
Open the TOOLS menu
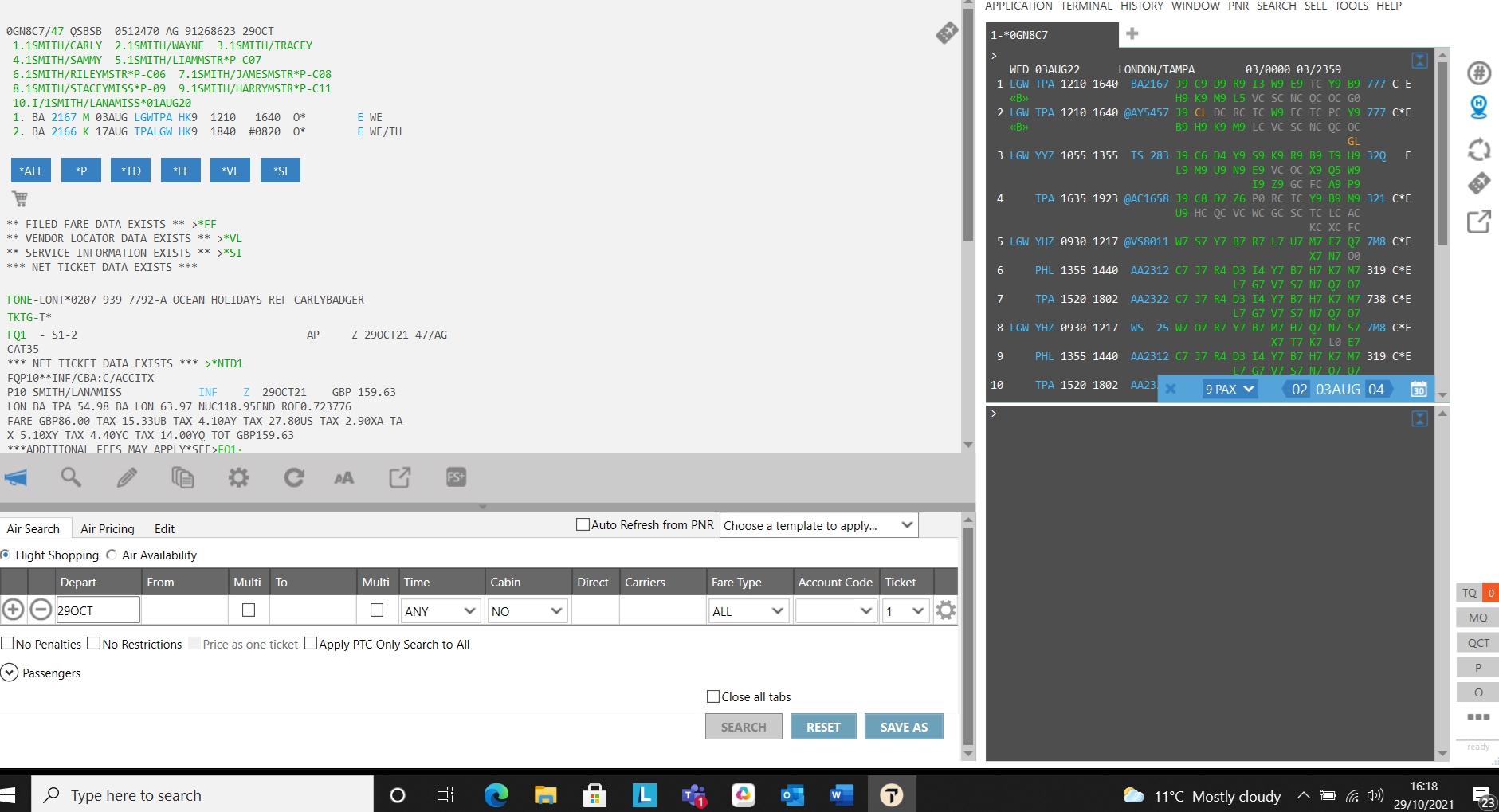coord(1352,6)
